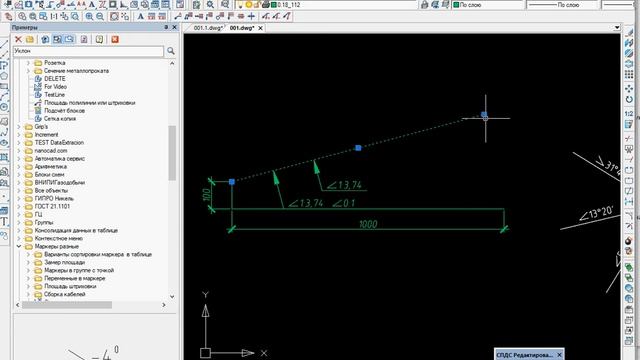Close the 001.dwg document tab
Viewport: 640px width, 360px height.
pyautogui.click(x=260, y=28)
